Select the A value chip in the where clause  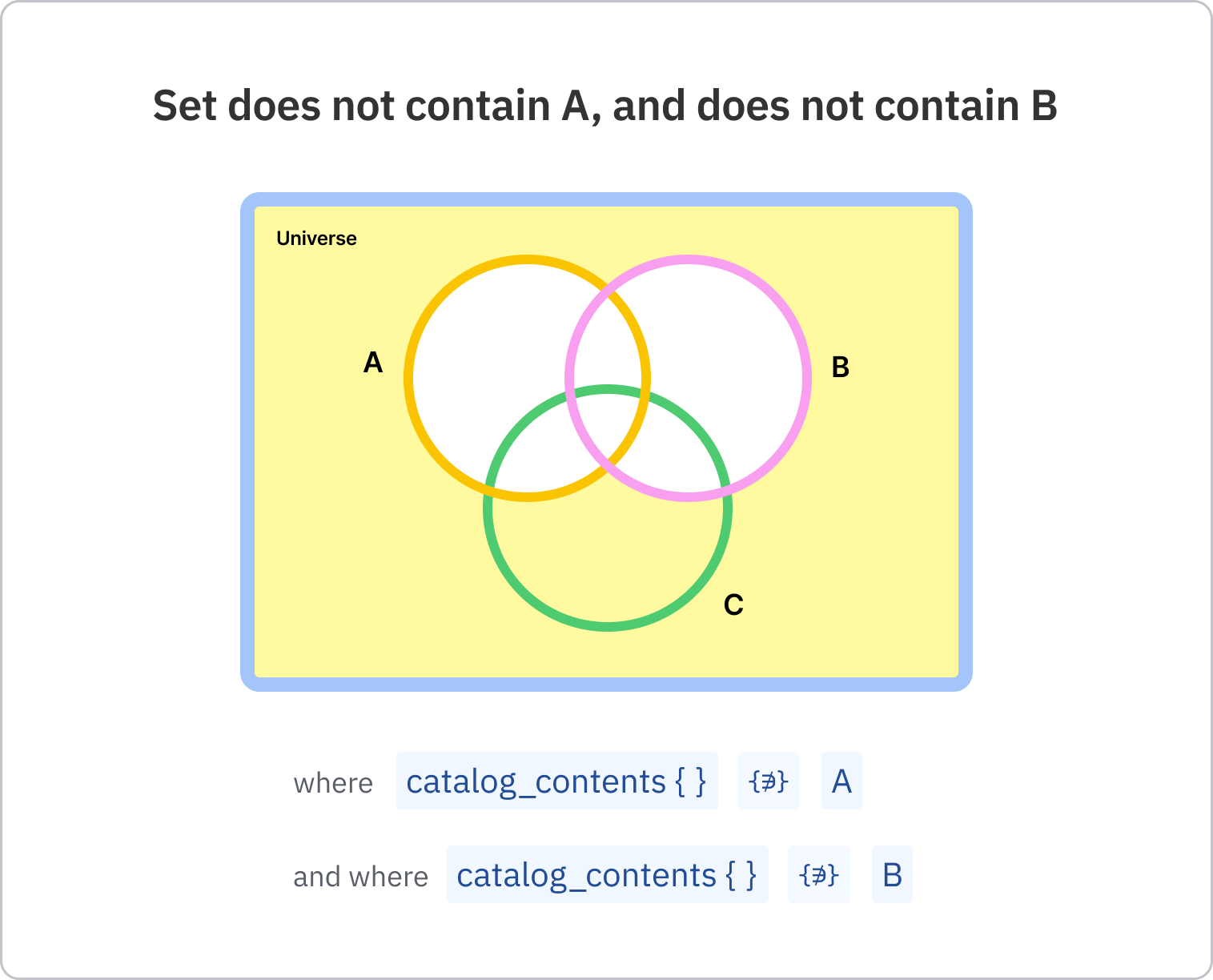pyautogui.click(x=841, y=781)
